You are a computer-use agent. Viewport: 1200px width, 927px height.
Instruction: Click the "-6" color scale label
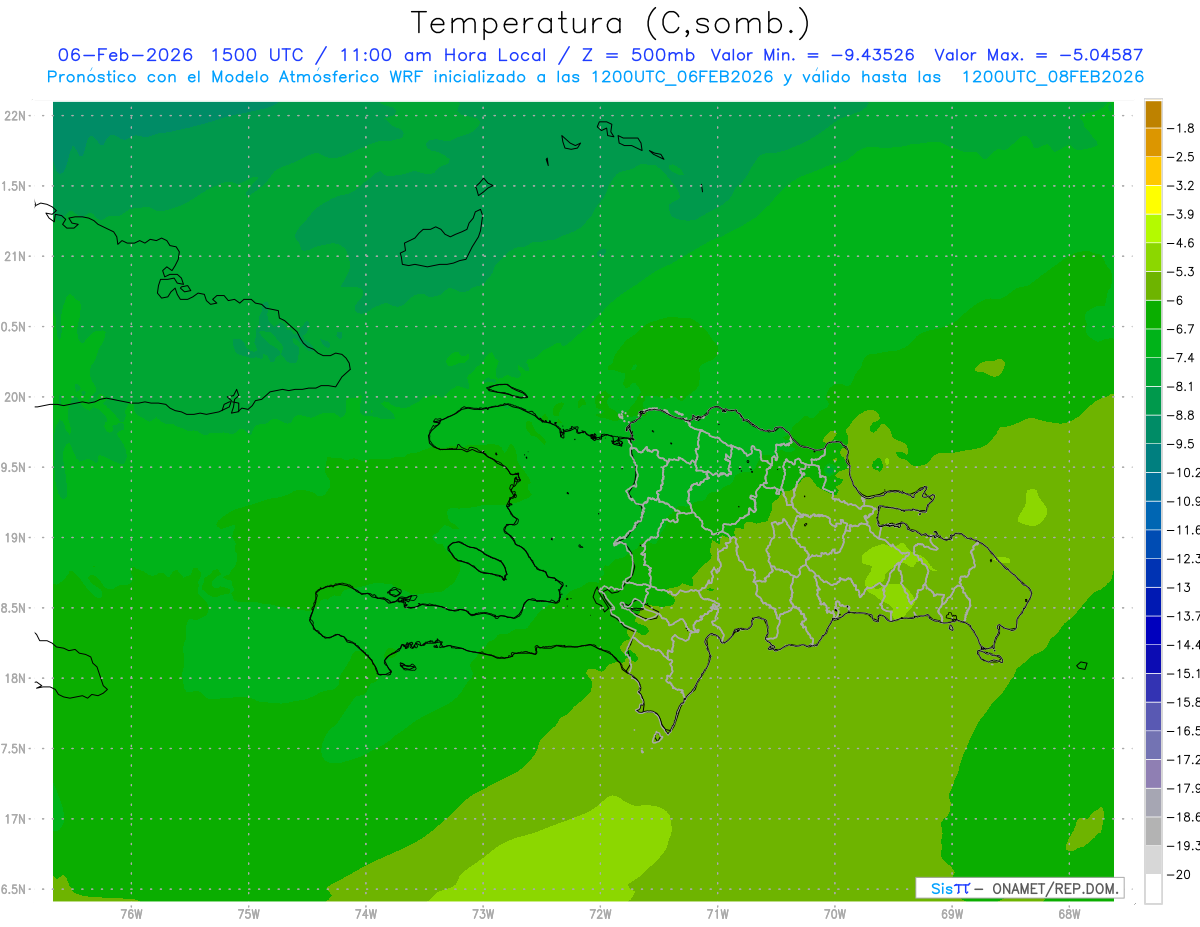click(x=1178, y=300)
